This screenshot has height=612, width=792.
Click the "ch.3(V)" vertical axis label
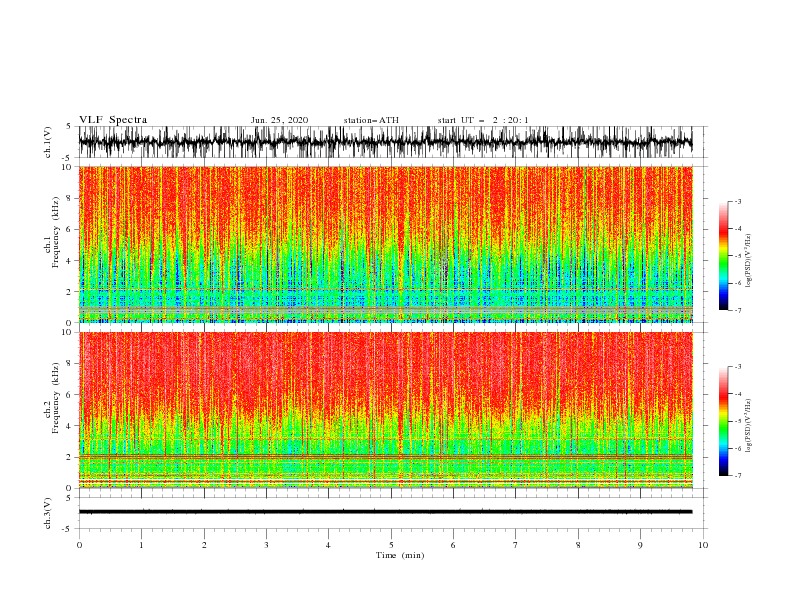(48, 513)
